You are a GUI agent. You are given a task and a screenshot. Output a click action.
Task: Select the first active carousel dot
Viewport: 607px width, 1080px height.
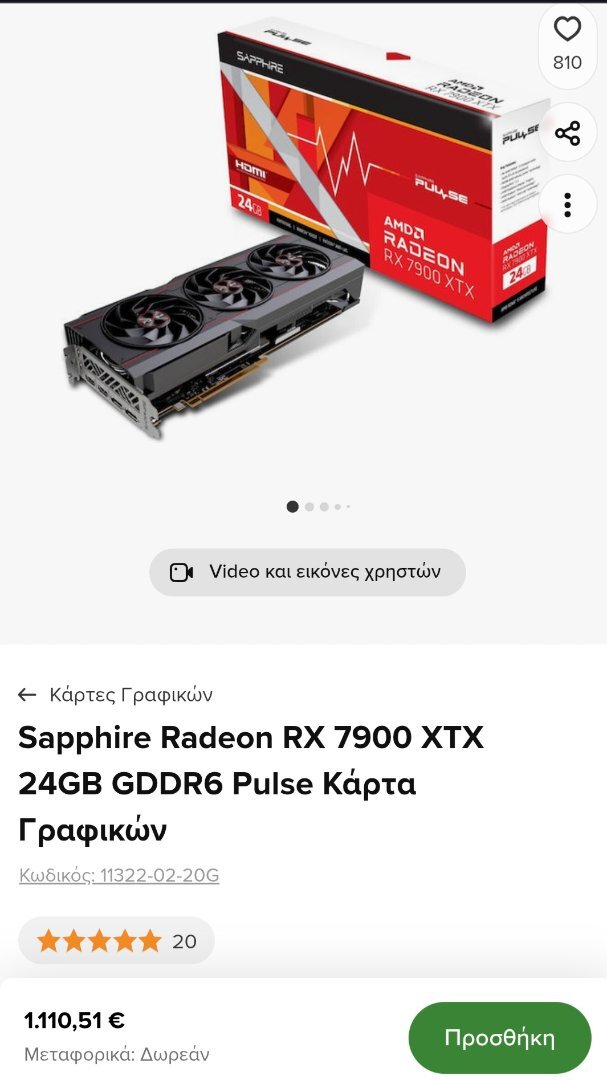point(292,507)
